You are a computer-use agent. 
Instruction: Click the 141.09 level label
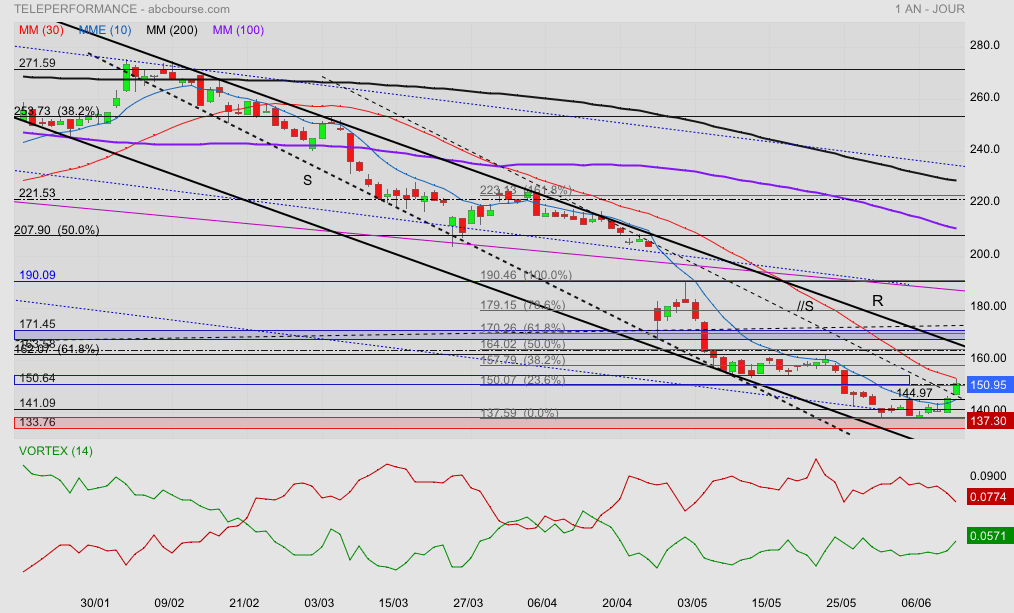(x=37, y=403)
